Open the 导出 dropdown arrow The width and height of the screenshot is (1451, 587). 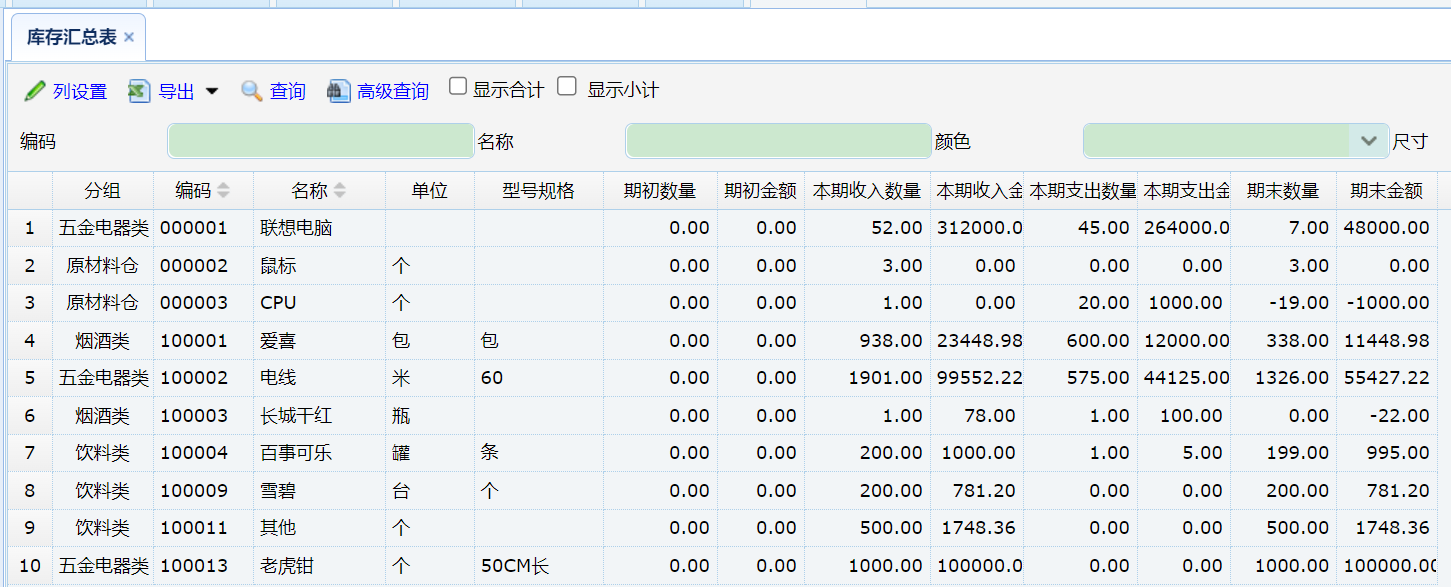point(212,91)
